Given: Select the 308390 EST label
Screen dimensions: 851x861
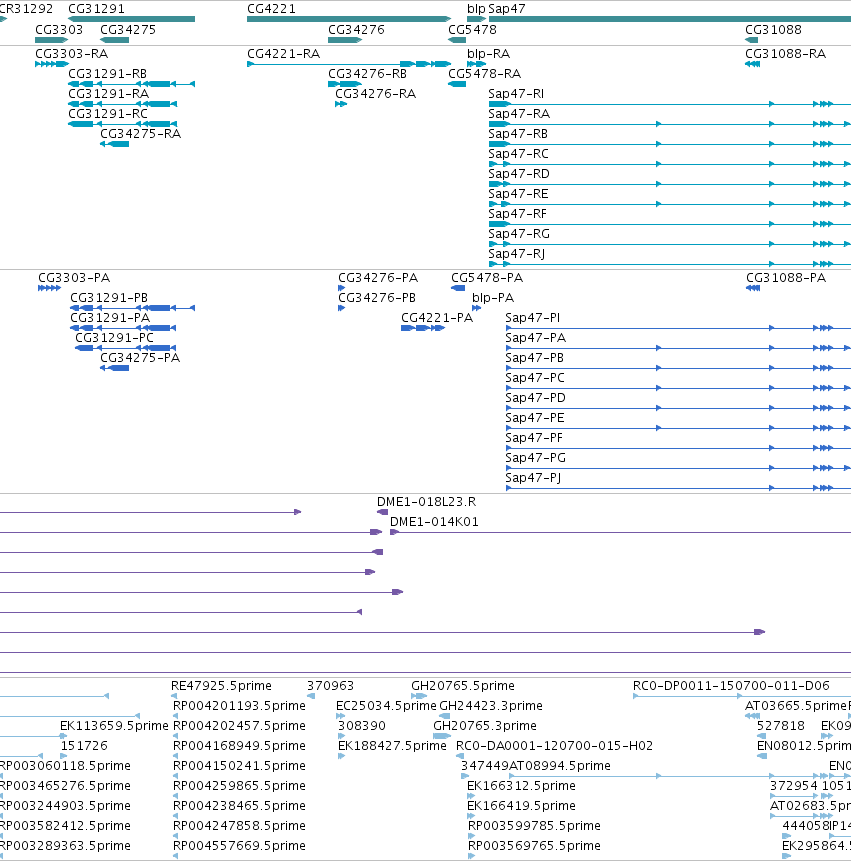Looking at the screenshot, I should tap(361, 726).
